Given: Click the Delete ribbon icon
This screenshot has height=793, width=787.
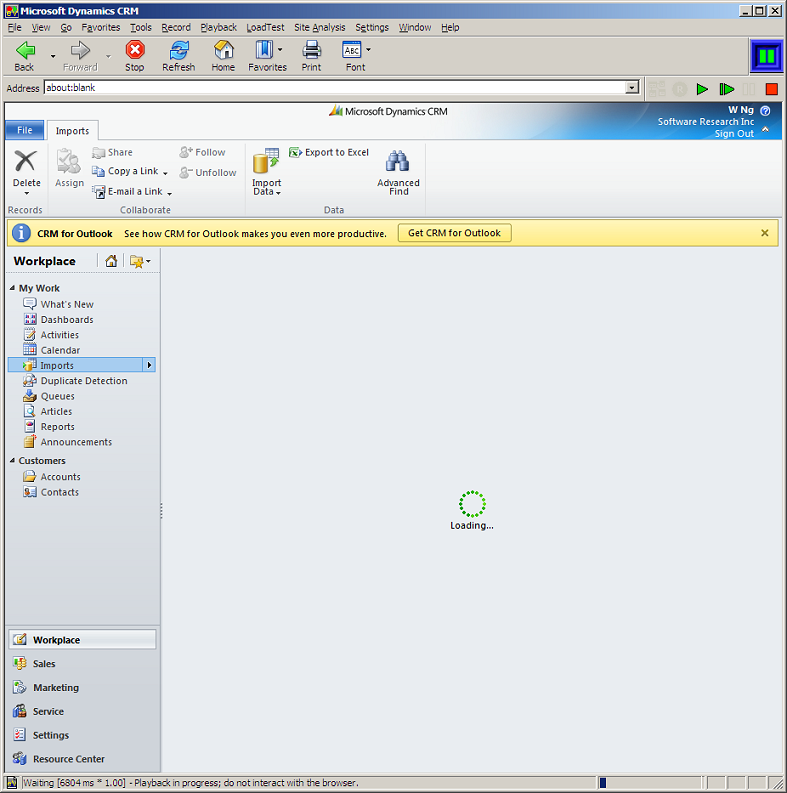Looking at the screenshot, I should [26, 161].
